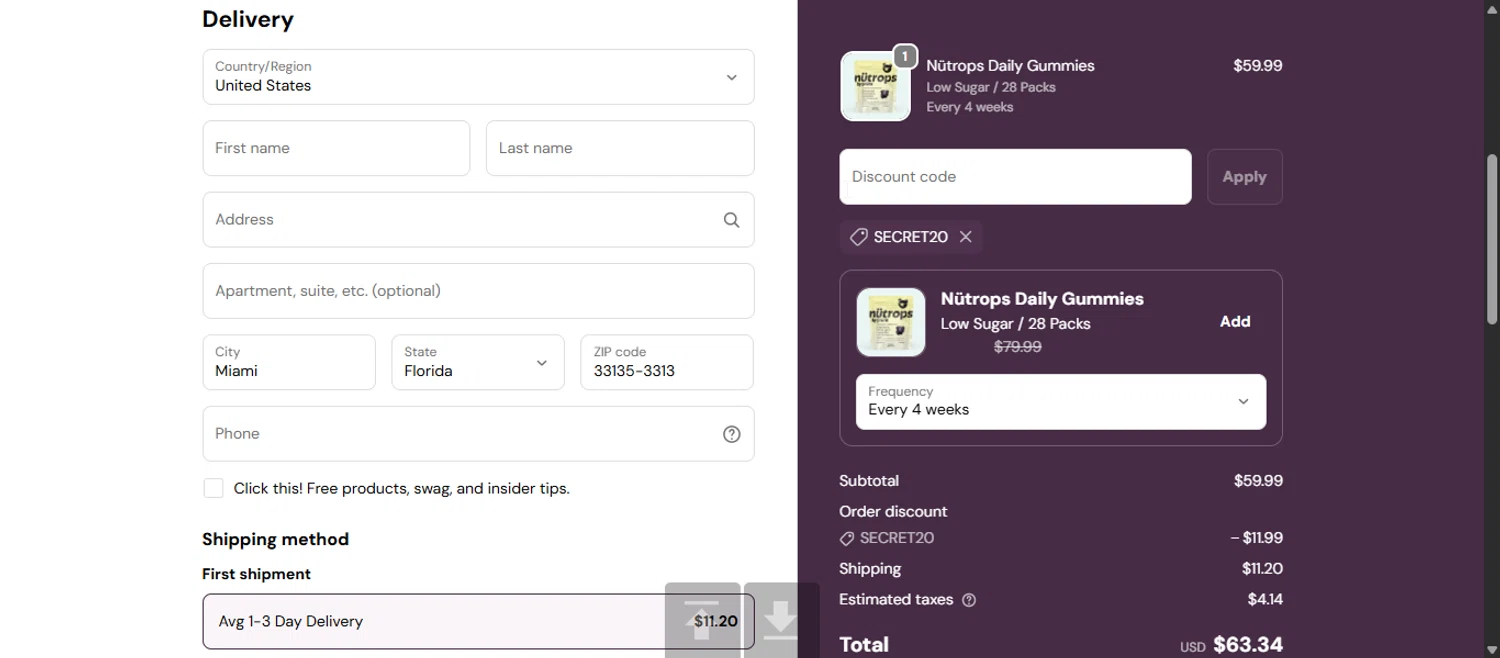Click the upload arrow overlay icon

(x=702, y=620)
